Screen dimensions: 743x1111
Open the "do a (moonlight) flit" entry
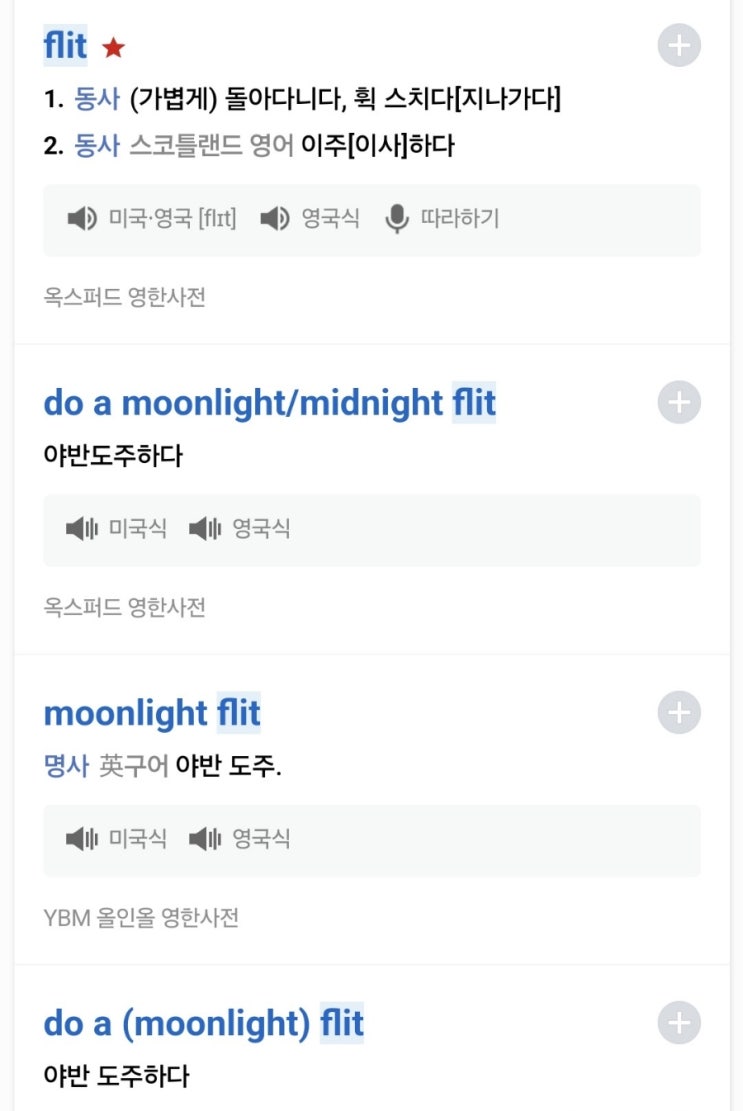203,1024
